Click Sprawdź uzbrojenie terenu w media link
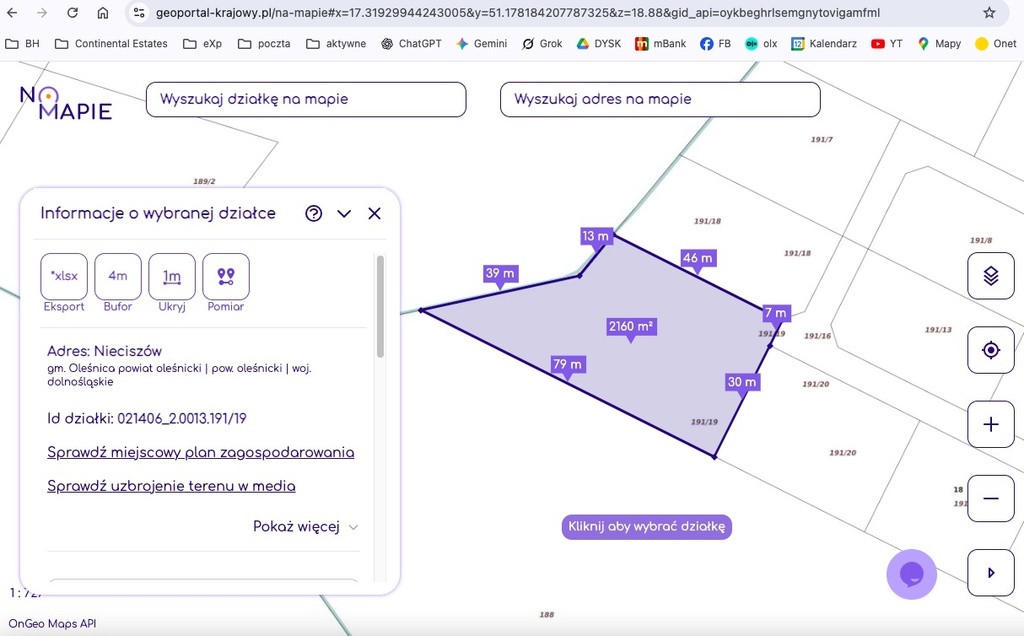1024x636 pixels. point(171,486)
